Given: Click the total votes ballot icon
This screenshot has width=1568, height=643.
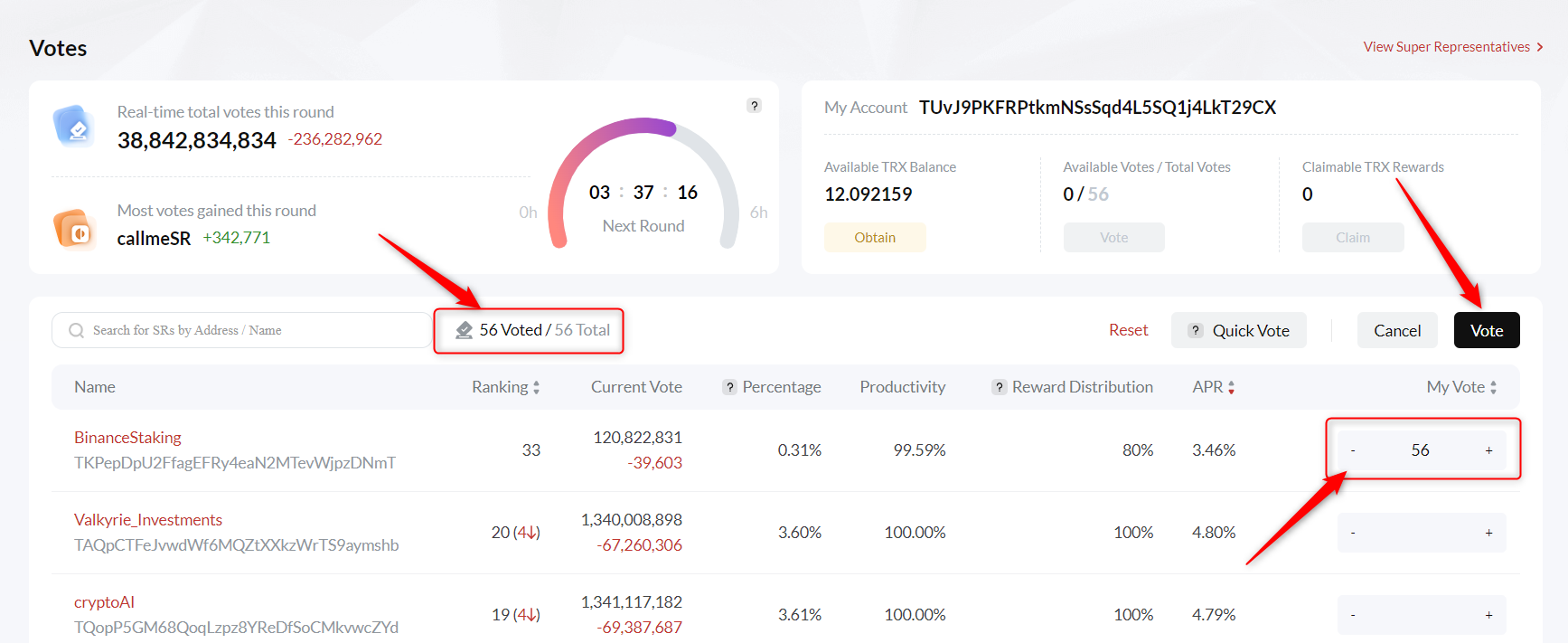Looking at the screenshot, I should click(74, 127).
